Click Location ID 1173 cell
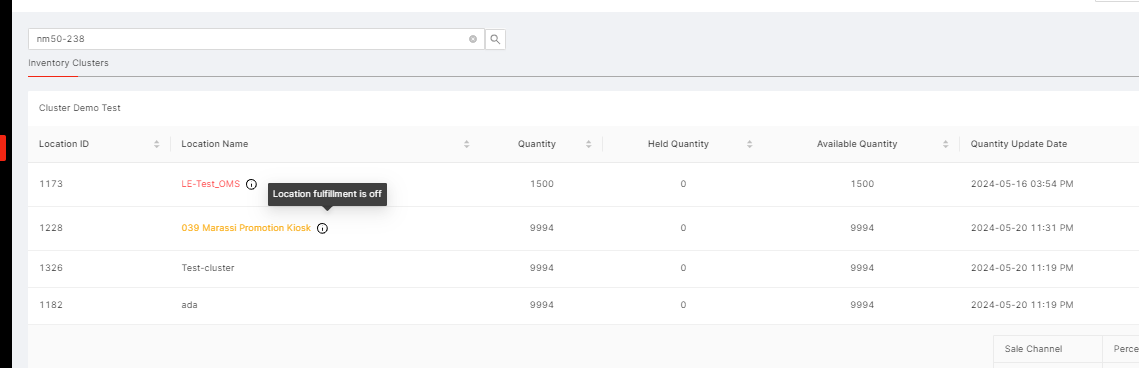The height and width of the screenshot is (368, 1139). (51, 184)
